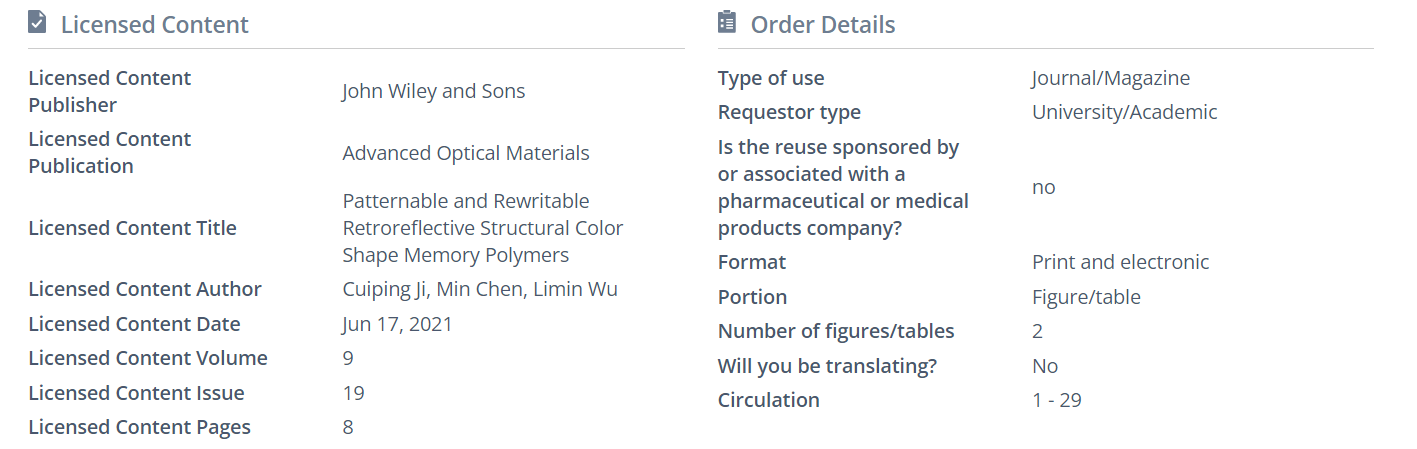Select the University/Academic requestor type value
The image size is (1417, 449).
click(1124, 112)
